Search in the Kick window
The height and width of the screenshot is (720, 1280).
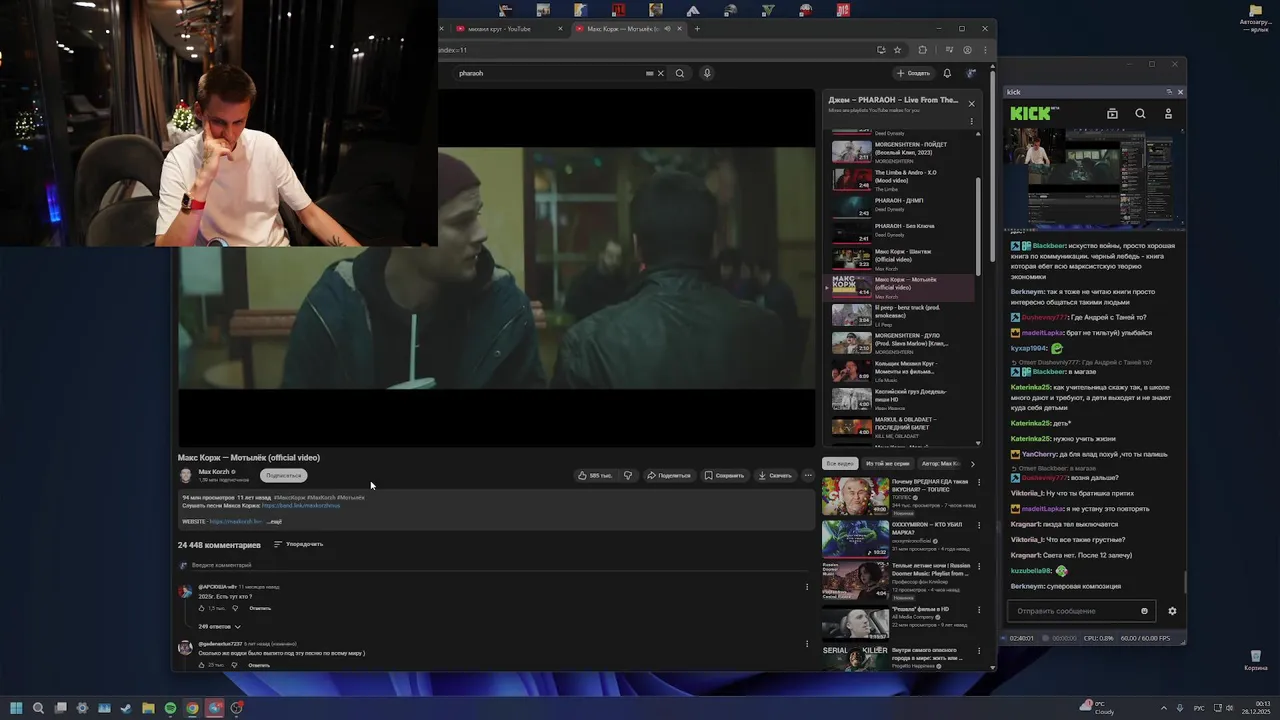pos(1140,114)
